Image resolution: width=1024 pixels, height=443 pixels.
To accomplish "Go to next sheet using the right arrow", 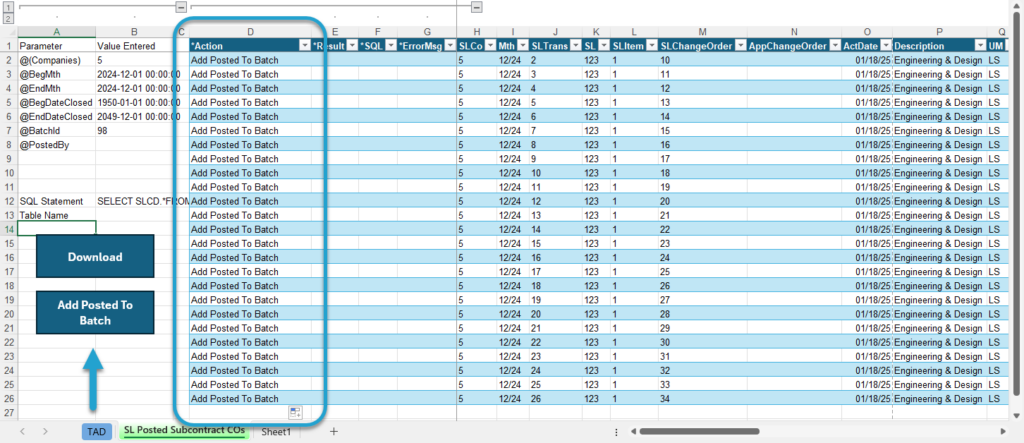I will tap(45, 431).
